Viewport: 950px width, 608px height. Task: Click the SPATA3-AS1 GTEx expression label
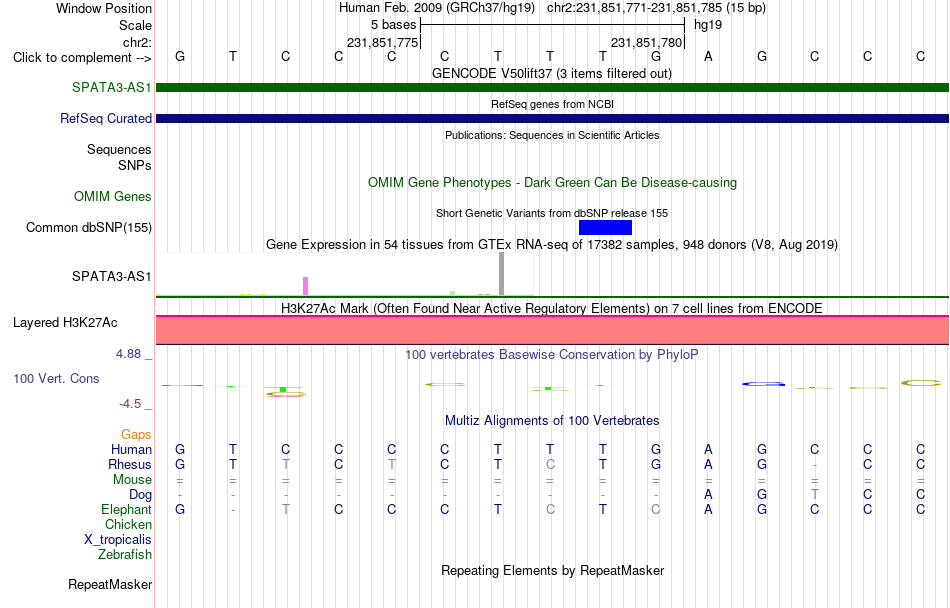111,276
